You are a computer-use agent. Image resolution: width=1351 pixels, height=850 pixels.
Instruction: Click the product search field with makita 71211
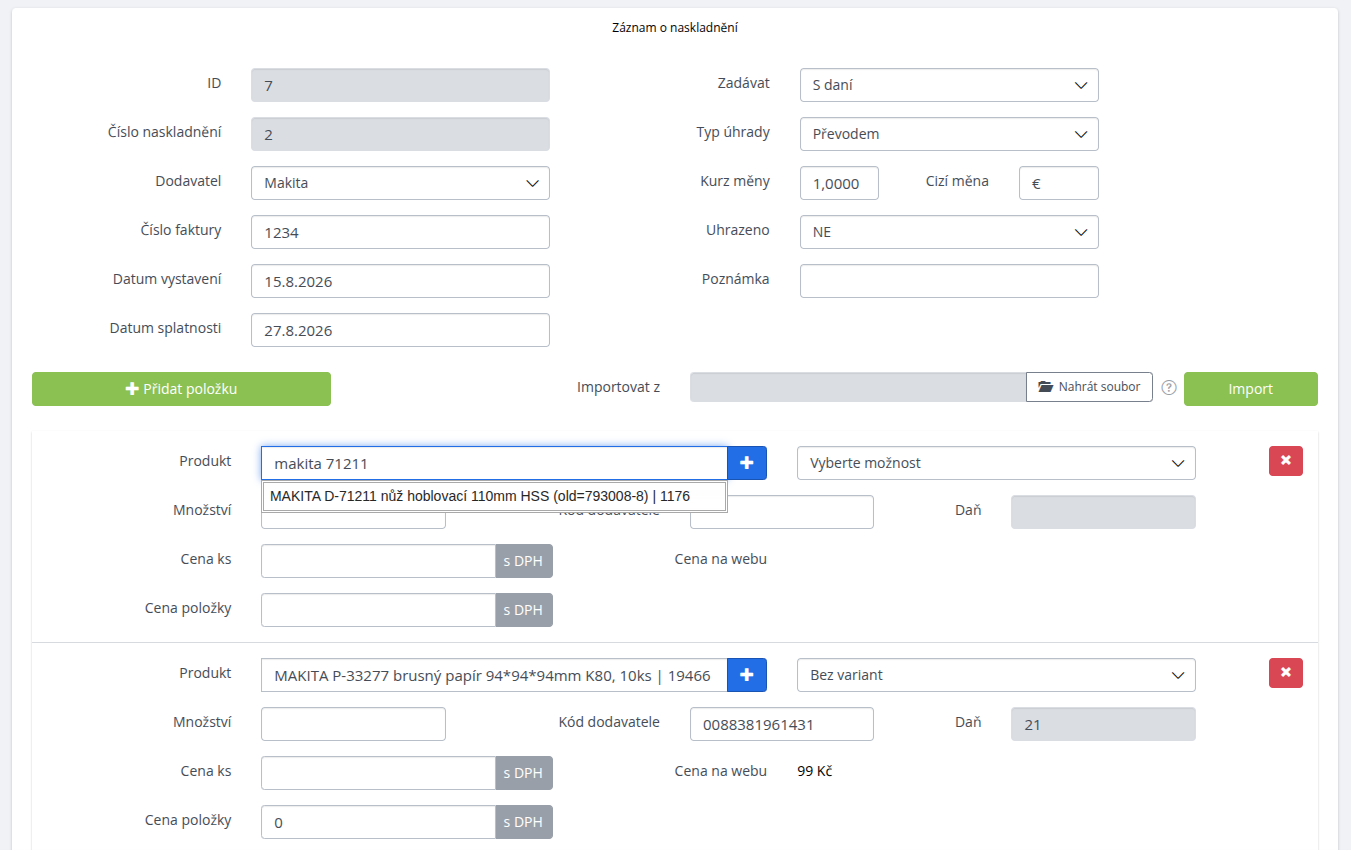click(494, 463)
